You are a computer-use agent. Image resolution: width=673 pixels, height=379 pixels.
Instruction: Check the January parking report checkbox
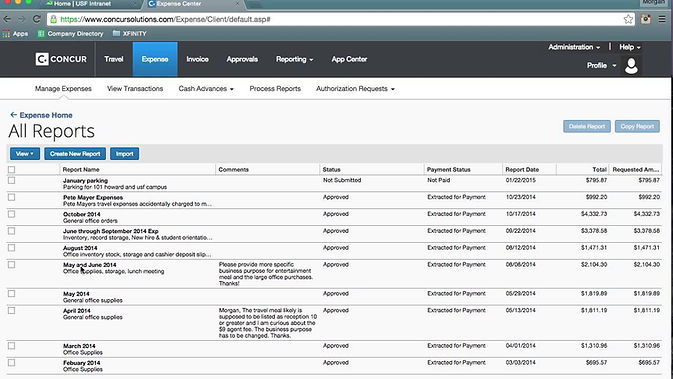(12, 181)
